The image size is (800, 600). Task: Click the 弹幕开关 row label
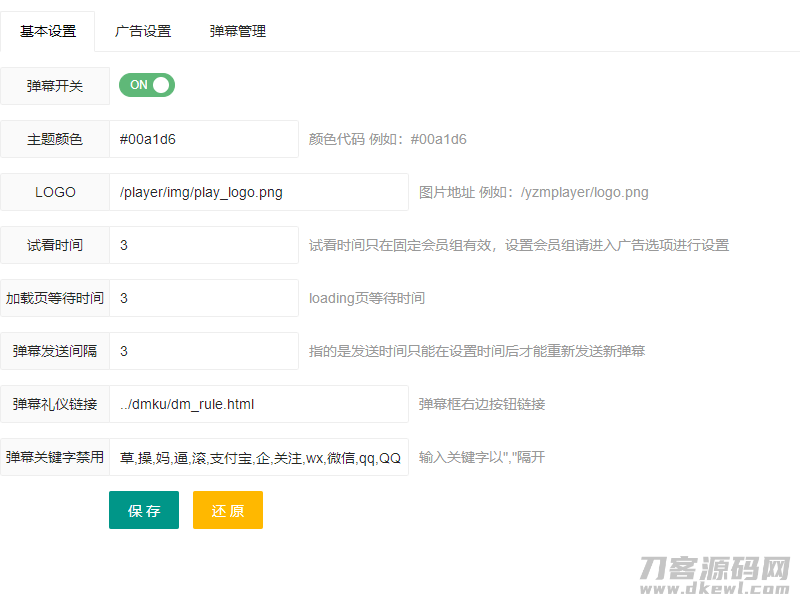click(x=55, y=85)
